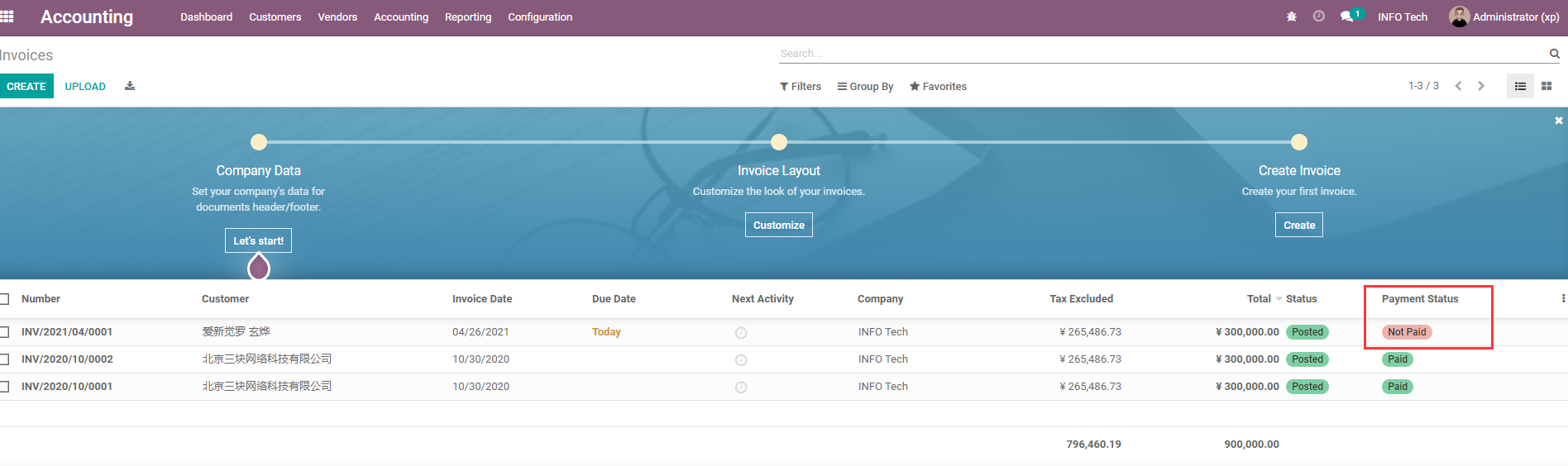Open invoice INV/2021/04/0001
This screenshot has height=466, width=1568.
(67, 332)
